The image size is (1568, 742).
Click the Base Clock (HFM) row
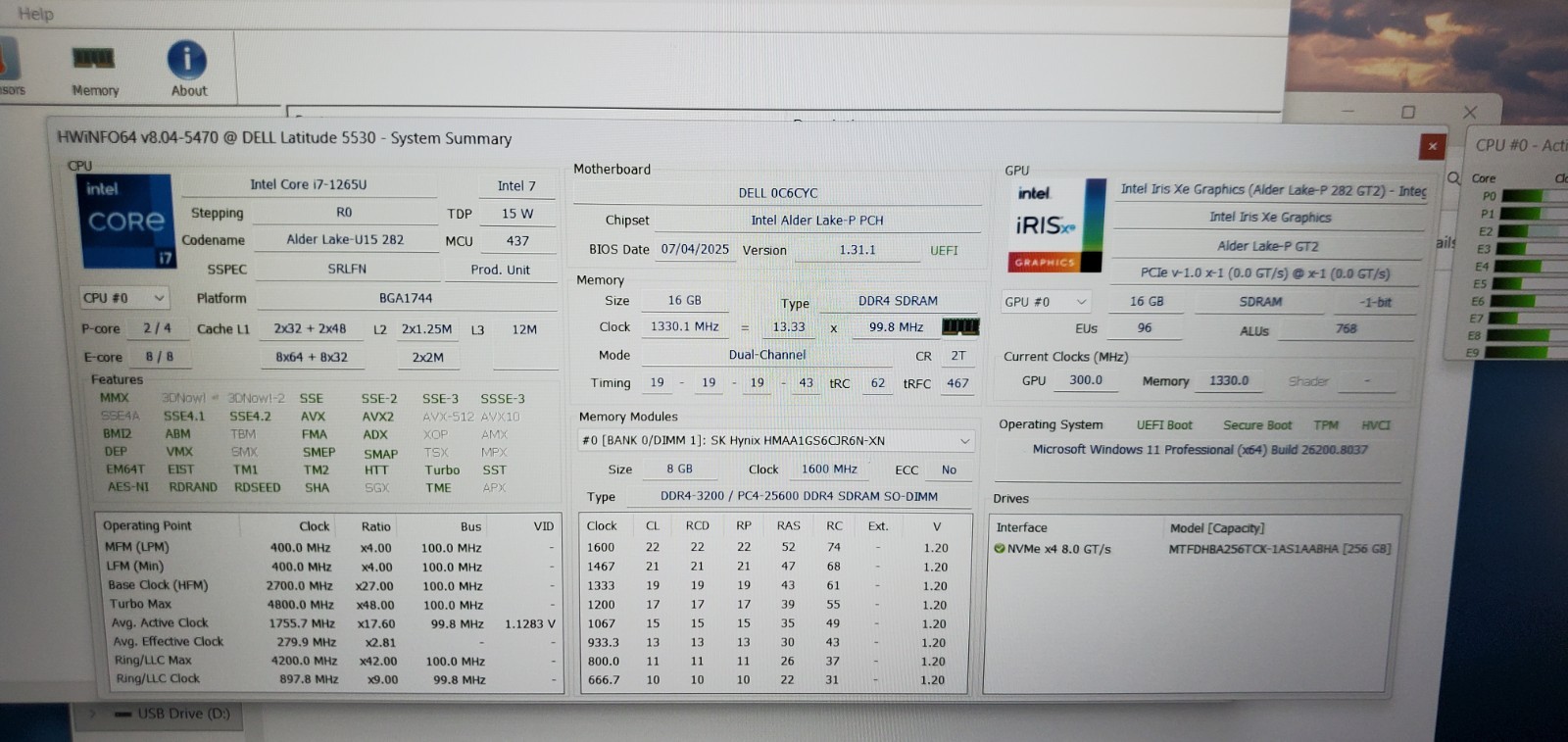point(330,585)
